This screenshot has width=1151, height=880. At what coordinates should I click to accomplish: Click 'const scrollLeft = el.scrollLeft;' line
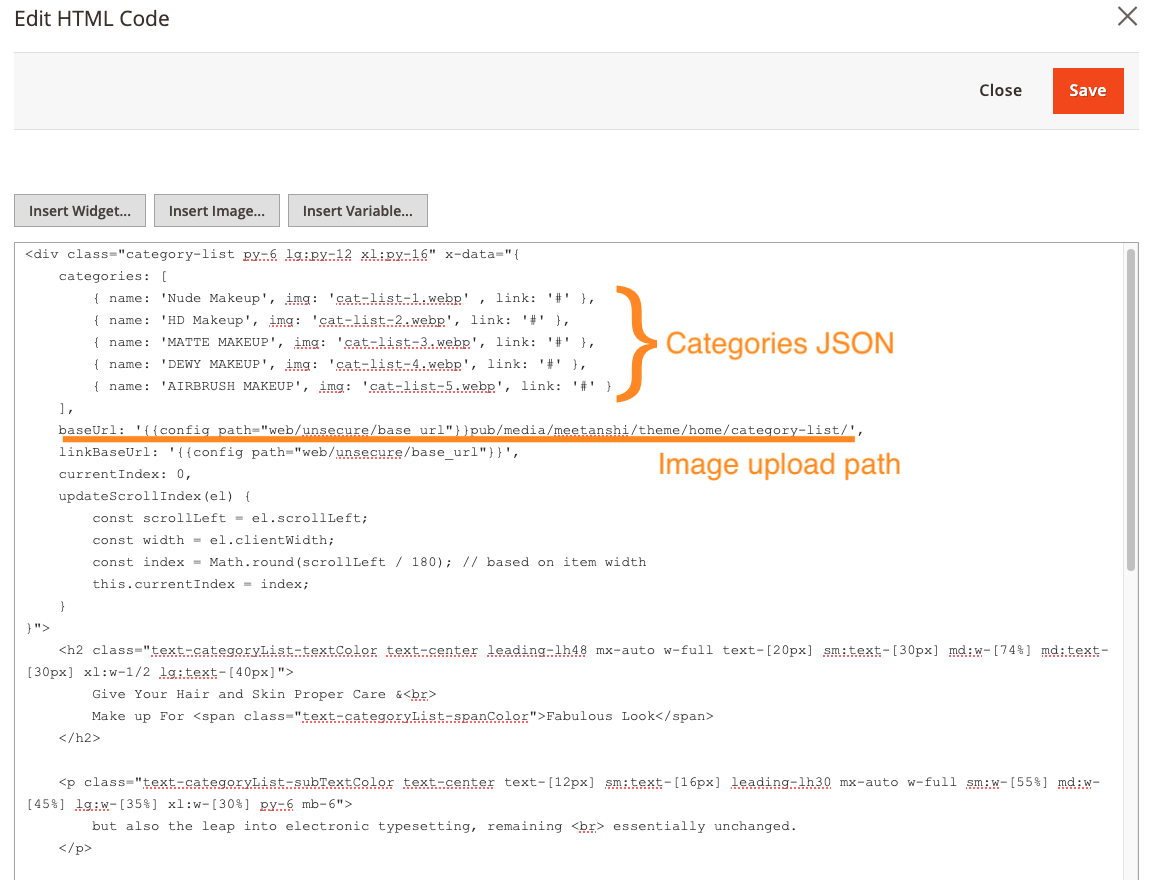click(x=230, y=518)
